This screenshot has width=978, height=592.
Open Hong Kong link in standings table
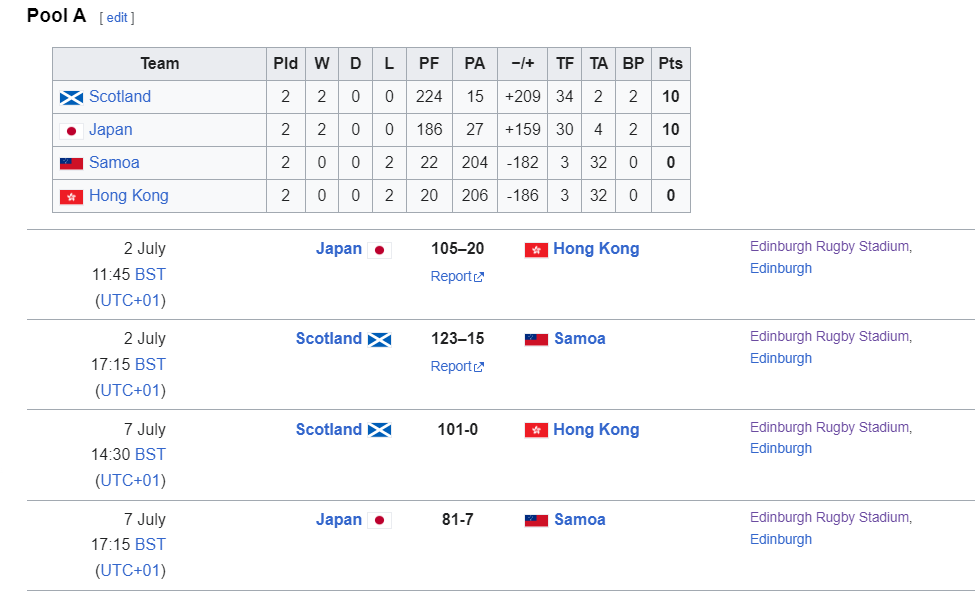pos(128,196)
